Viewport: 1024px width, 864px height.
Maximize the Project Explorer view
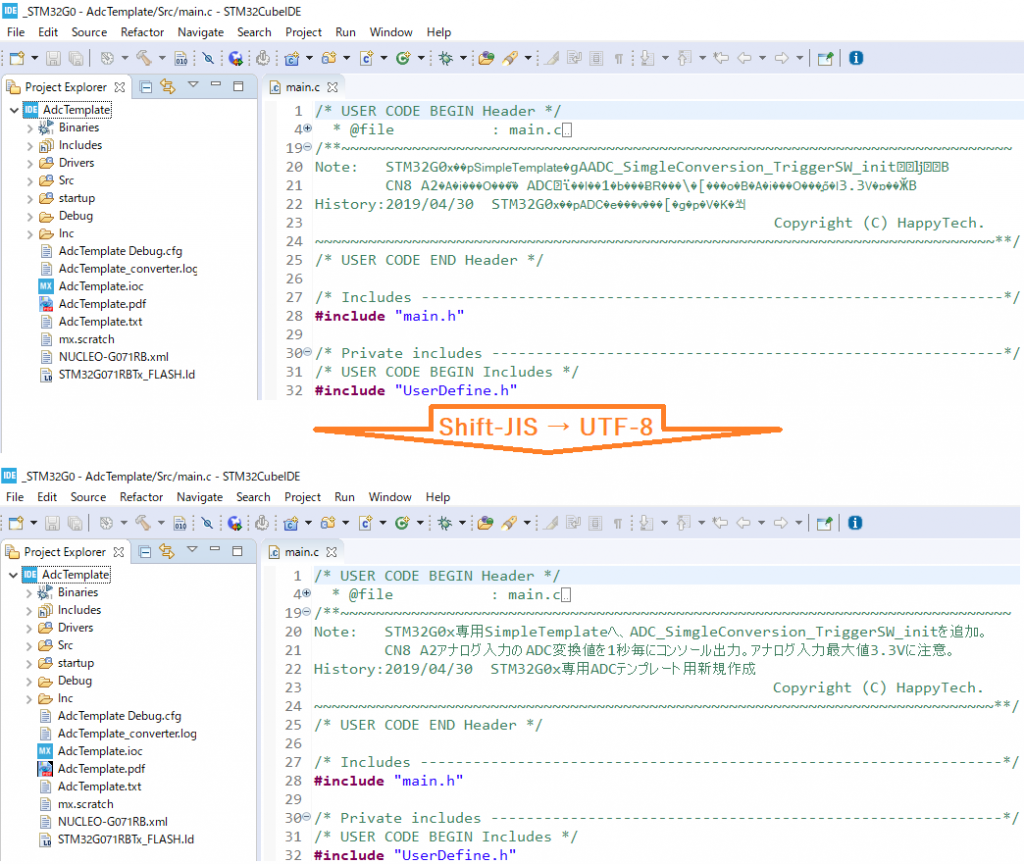237,87
